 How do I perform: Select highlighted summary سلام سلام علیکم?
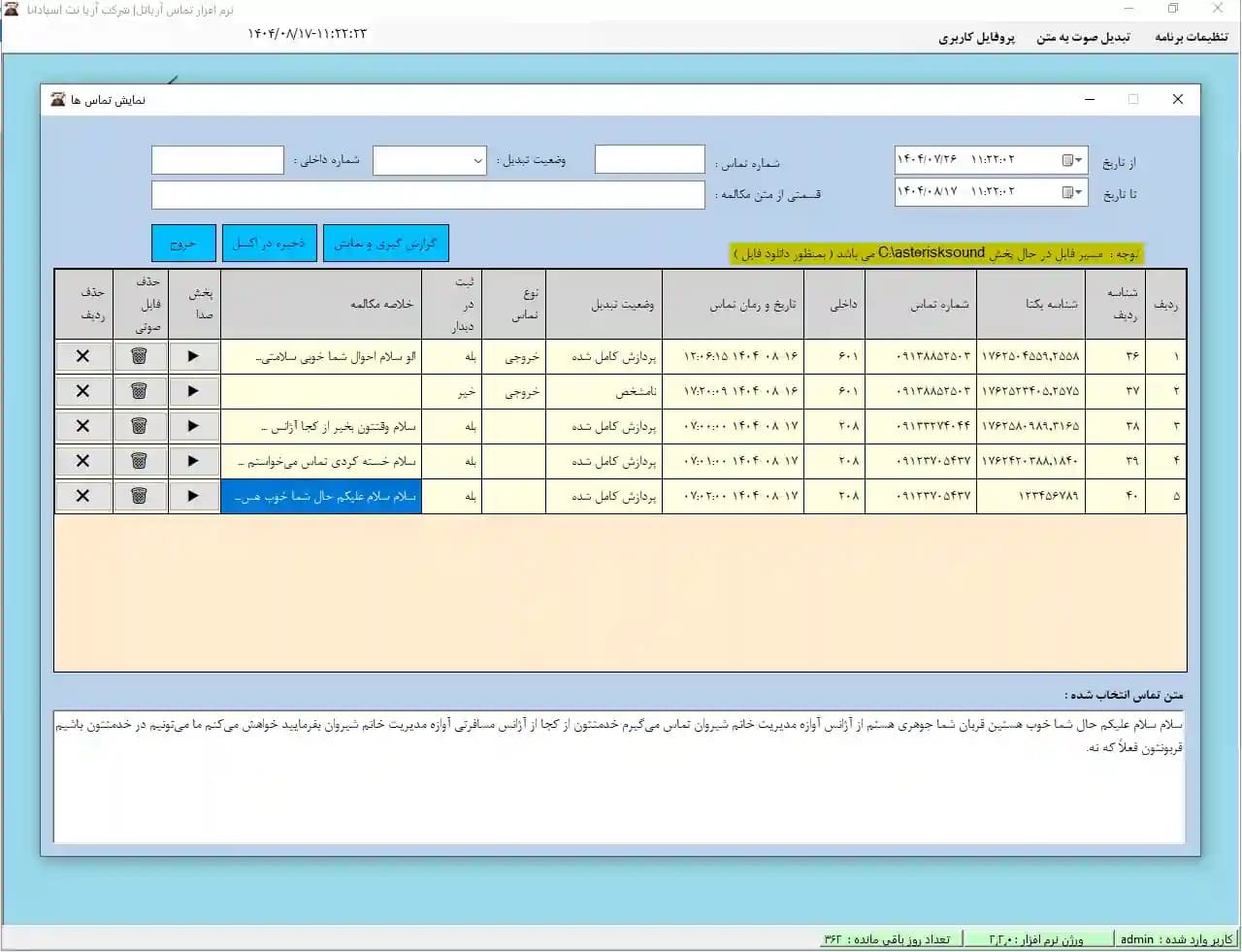pos(321,496)
